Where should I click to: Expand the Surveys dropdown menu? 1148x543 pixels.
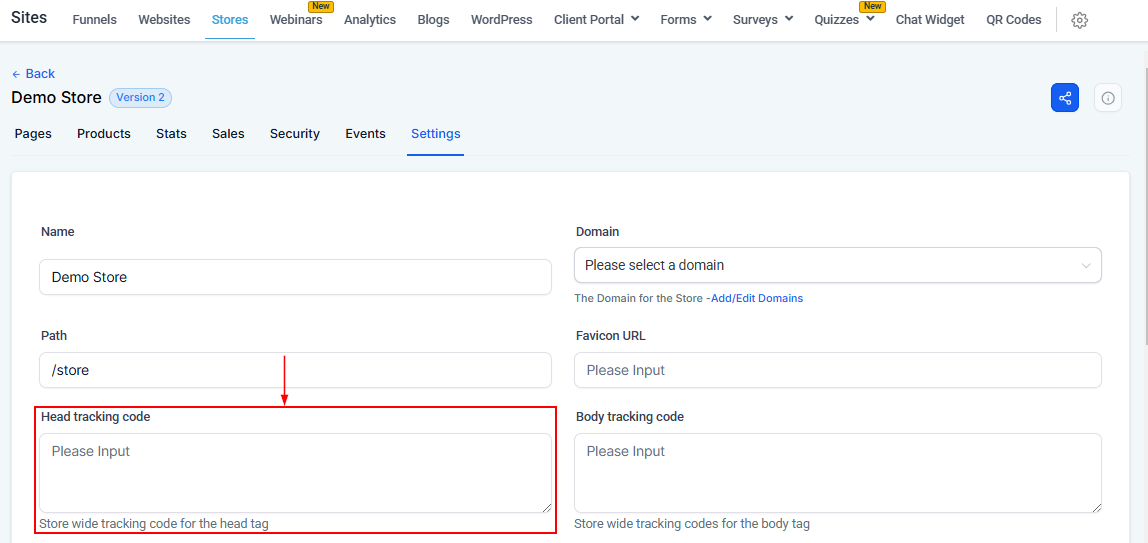point(762,20)
